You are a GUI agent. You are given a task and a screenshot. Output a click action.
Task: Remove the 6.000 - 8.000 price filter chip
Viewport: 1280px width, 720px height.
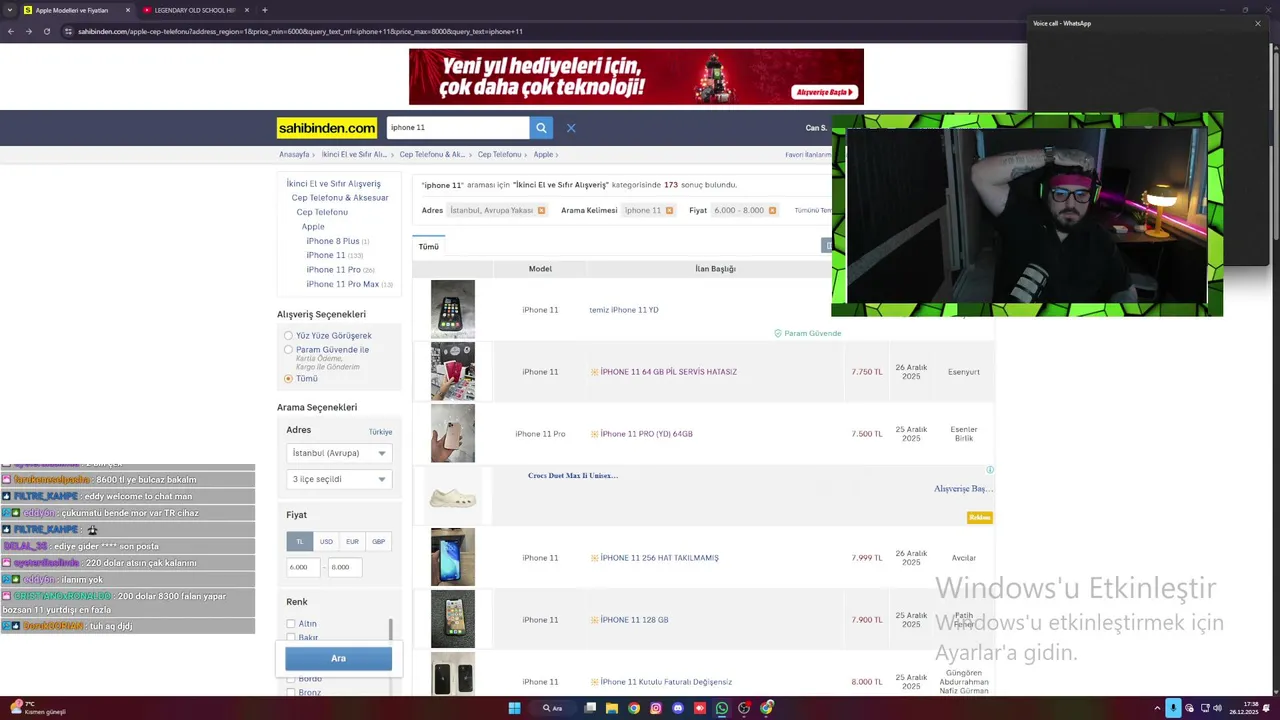point(772,210)
